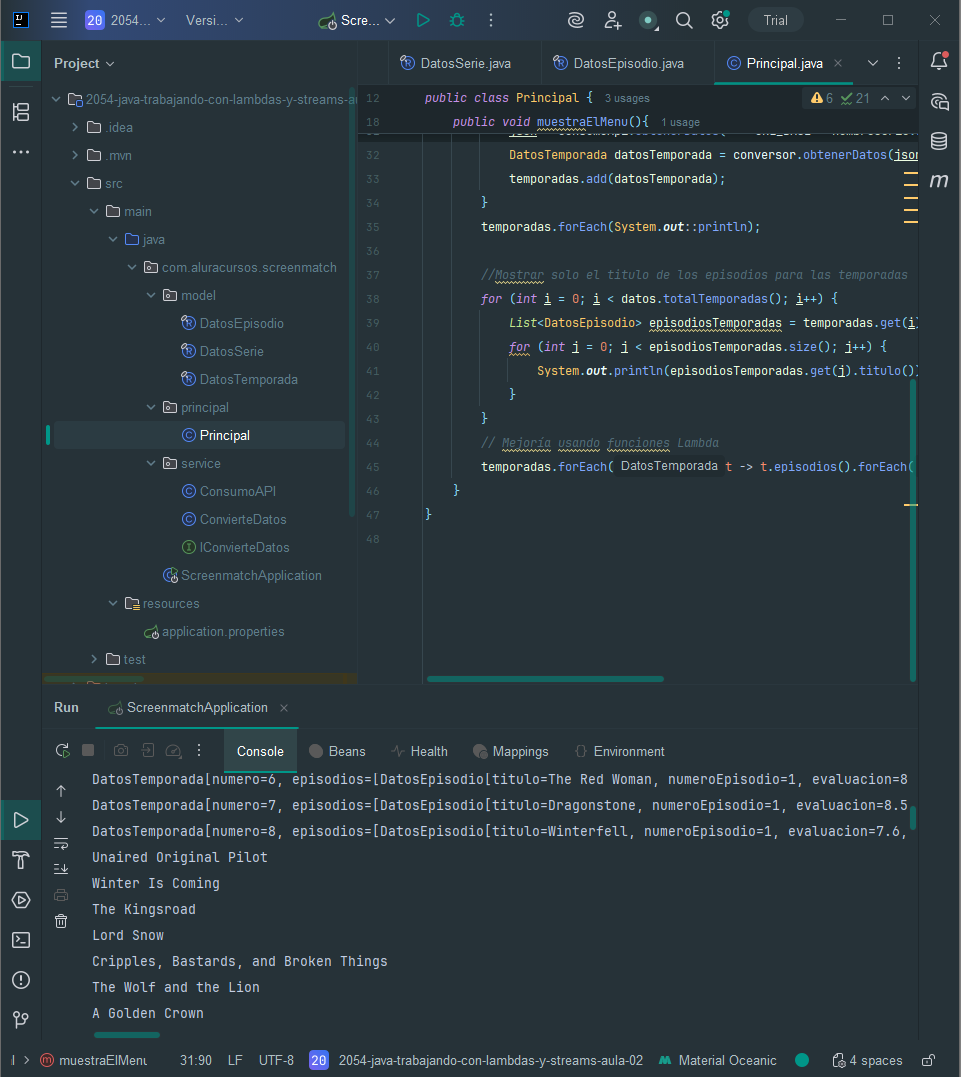961x1077 pixels.
Task: Collapse the model package
Action: [151, 295]
